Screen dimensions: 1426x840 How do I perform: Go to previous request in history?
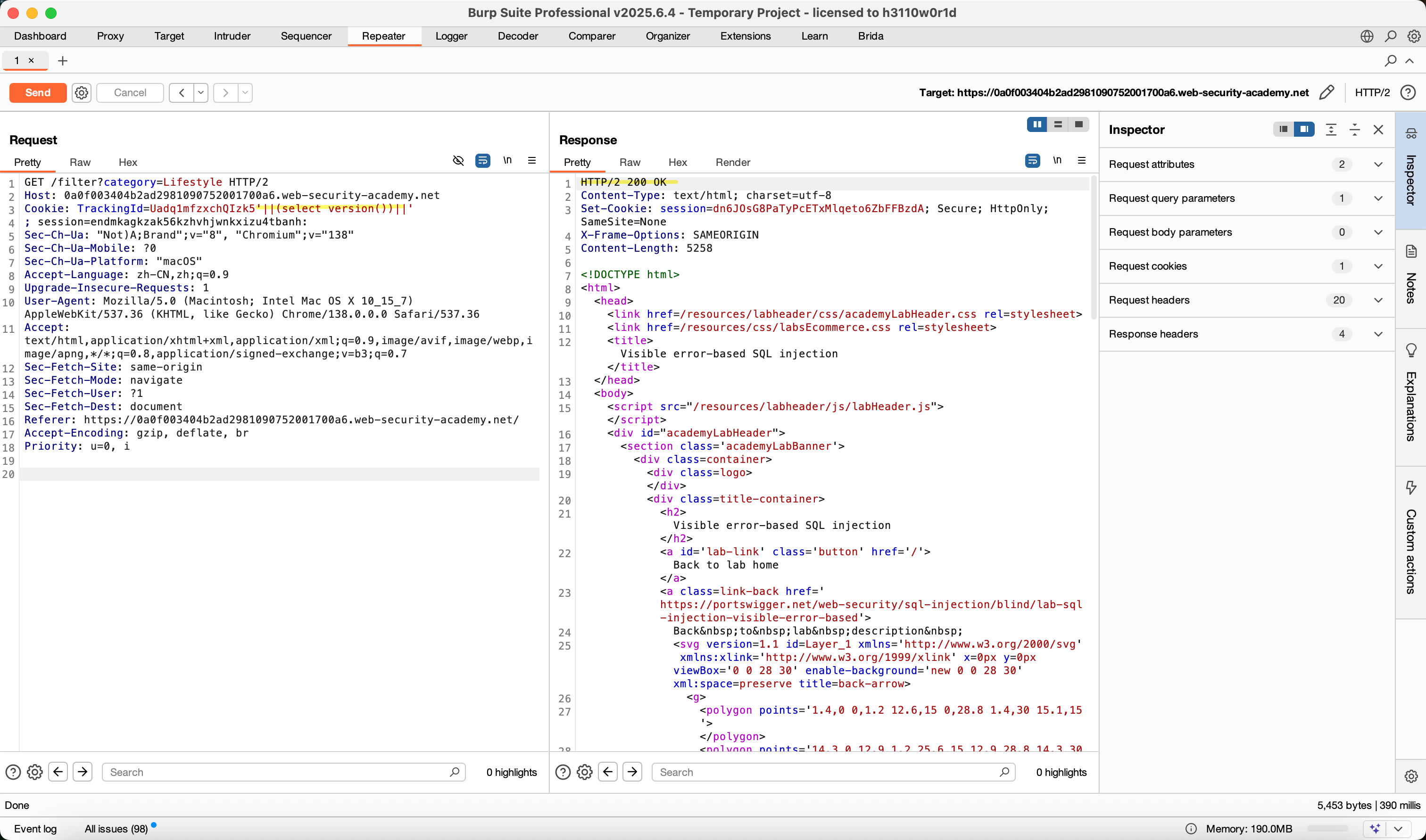click(181, 92)
